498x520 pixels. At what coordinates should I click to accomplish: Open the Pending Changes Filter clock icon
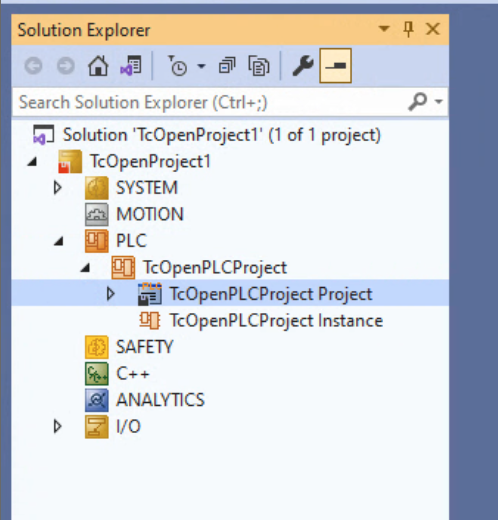[178, 66]
